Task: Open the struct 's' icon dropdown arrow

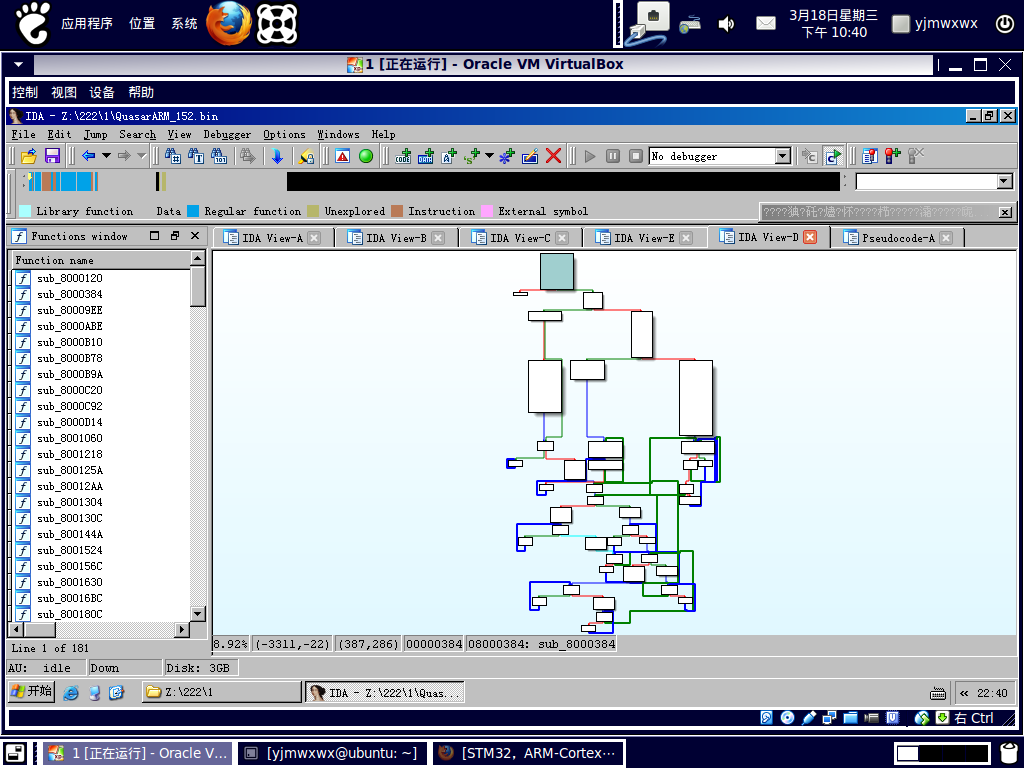Action: coord(488,156)
